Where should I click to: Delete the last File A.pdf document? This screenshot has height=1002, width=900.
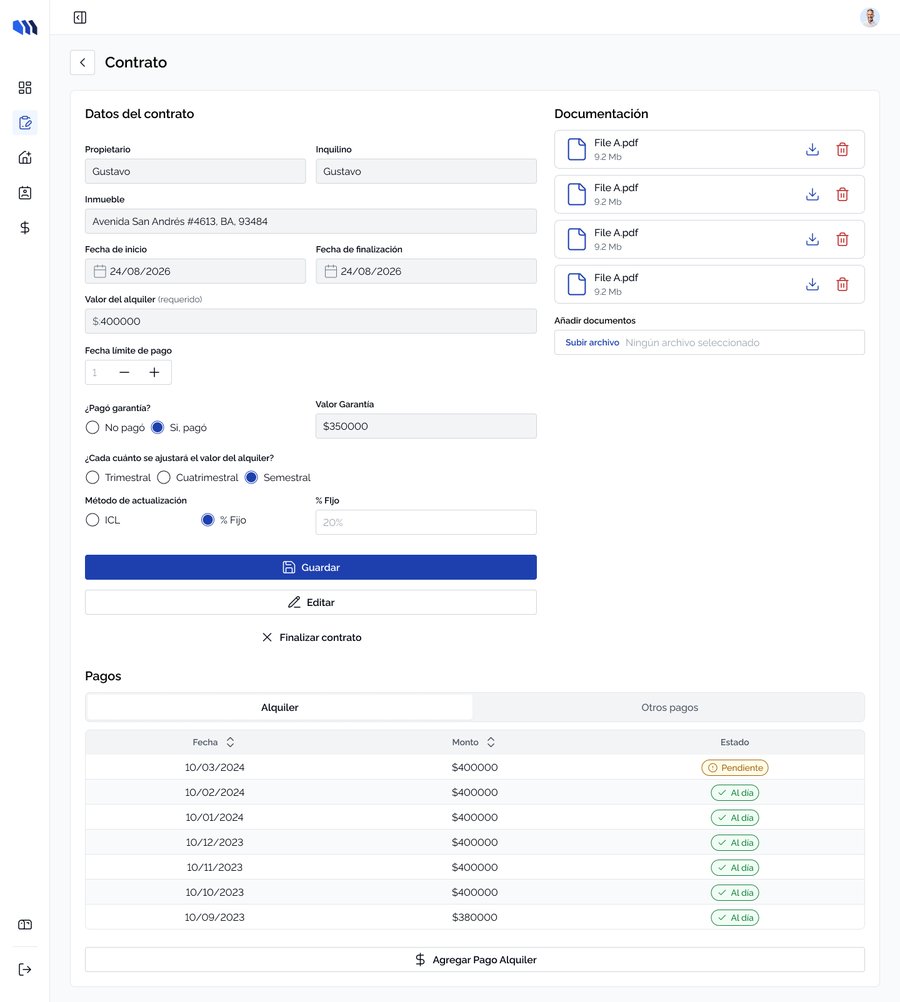[842, 284]
